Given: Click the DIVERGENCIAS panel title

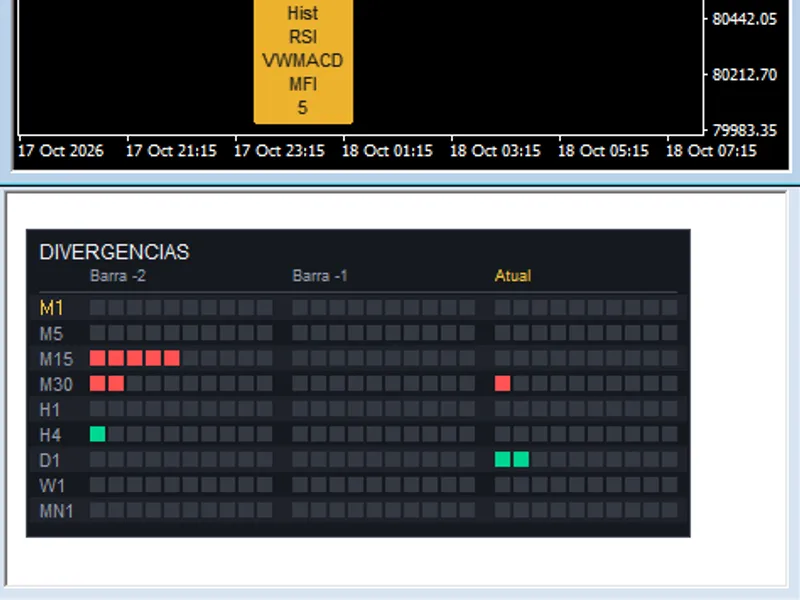Looking at the screenshot, I should (x=114, y=252).
